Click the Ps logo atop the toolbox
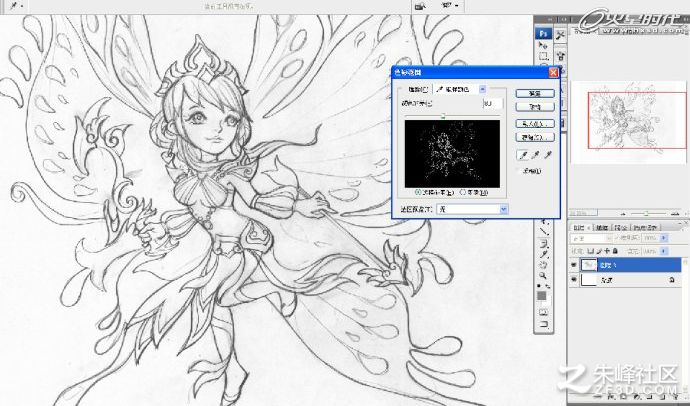690x406 pixels. (543, 33)
